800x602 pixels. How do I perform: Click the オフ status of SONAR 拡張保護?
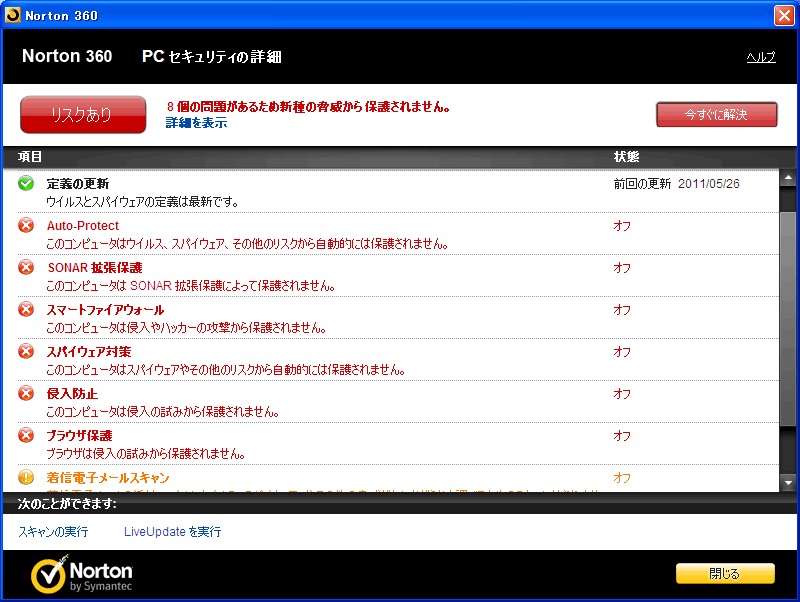[622, 268]
